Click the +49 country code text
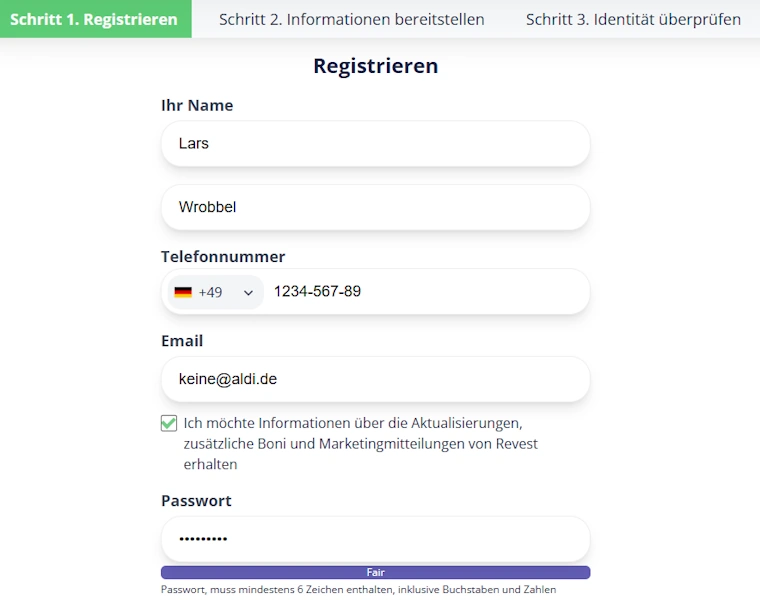 click(x=210, y=292)
